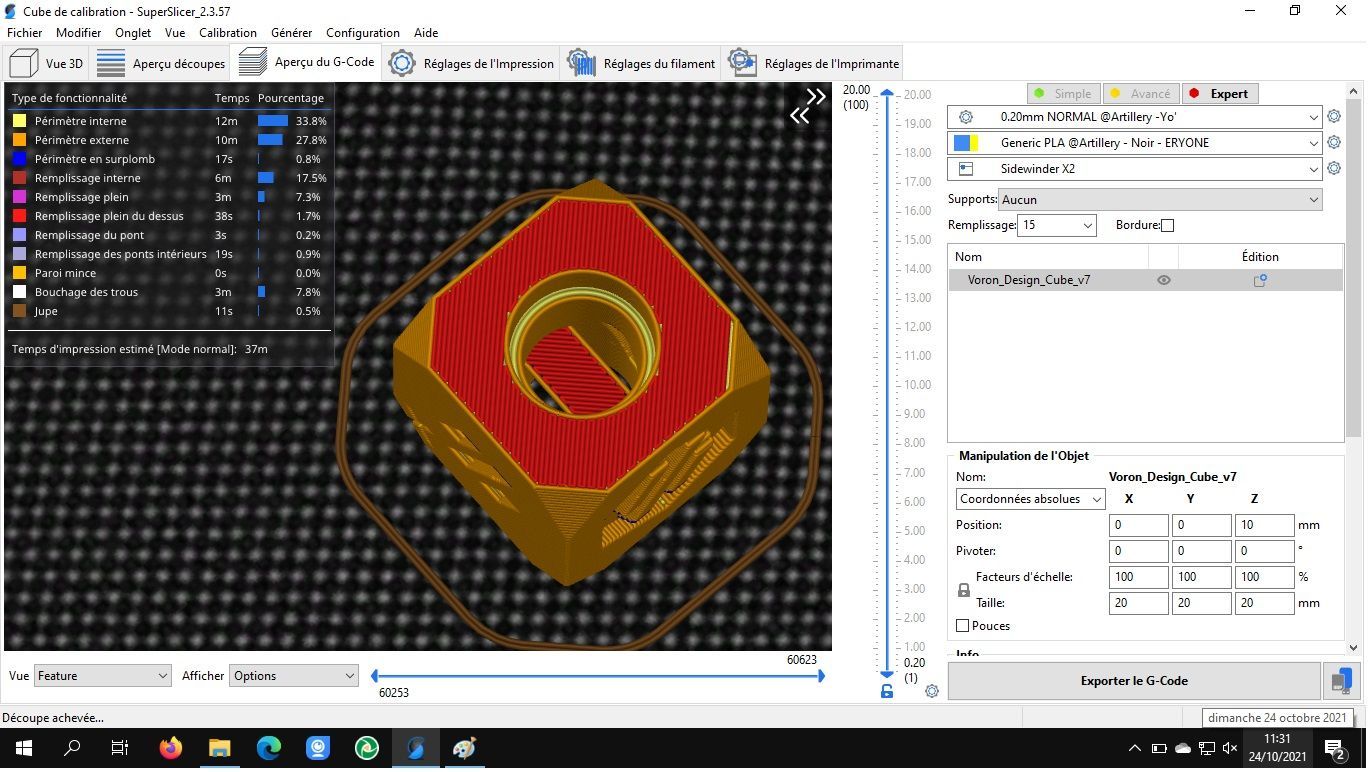Click the Position Z input field

(x=1264, y=525)
